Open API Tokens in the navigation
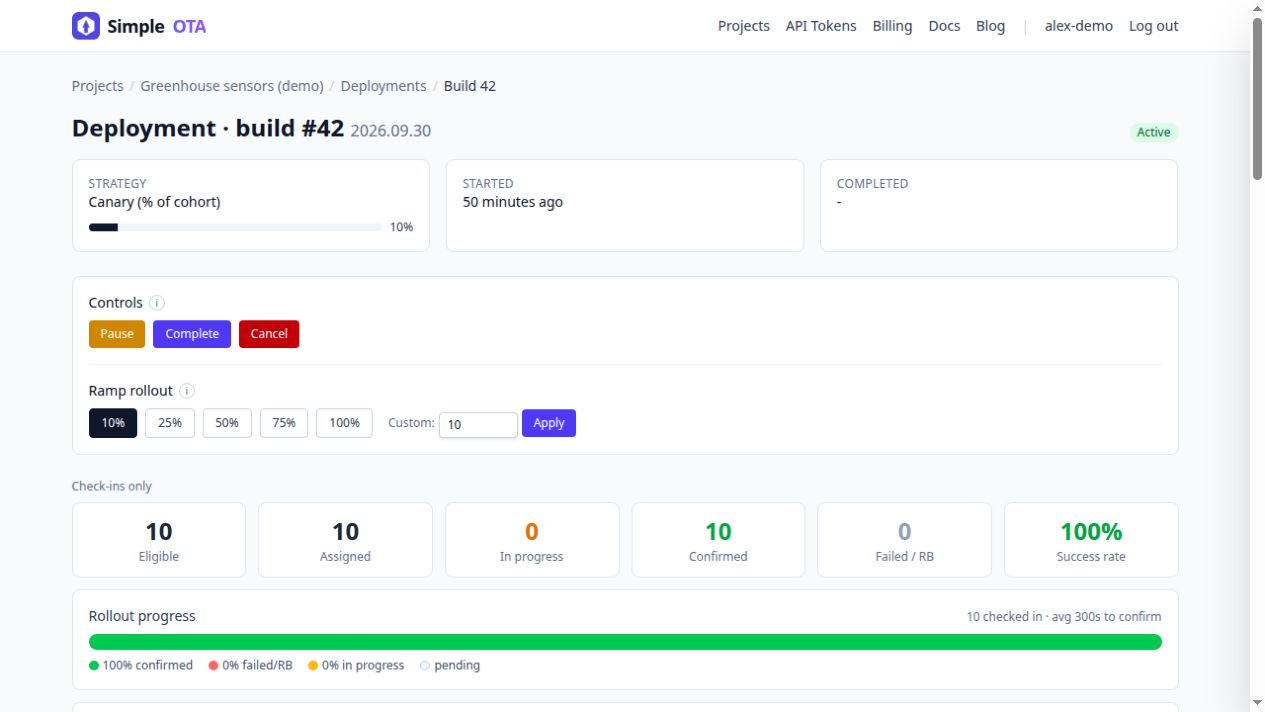 [821, 26]
